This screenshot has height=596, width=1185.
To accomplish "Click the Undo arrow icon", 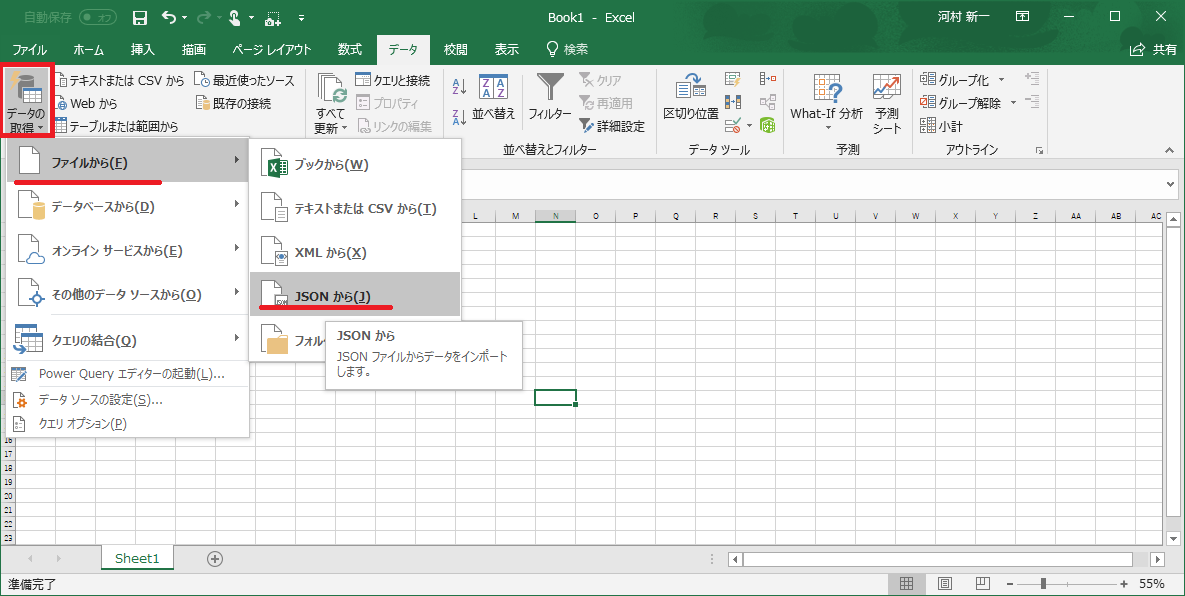I will (x=169, y=17).
